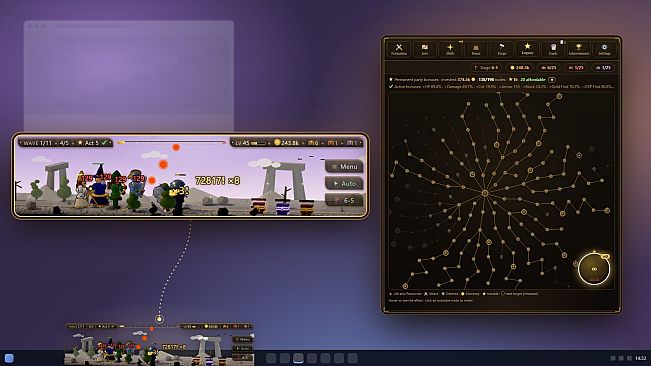The width and height of the screenshot is (651, 366).
Task: Click the helmeted enemy knight
Action: click(x=179, y=196)
